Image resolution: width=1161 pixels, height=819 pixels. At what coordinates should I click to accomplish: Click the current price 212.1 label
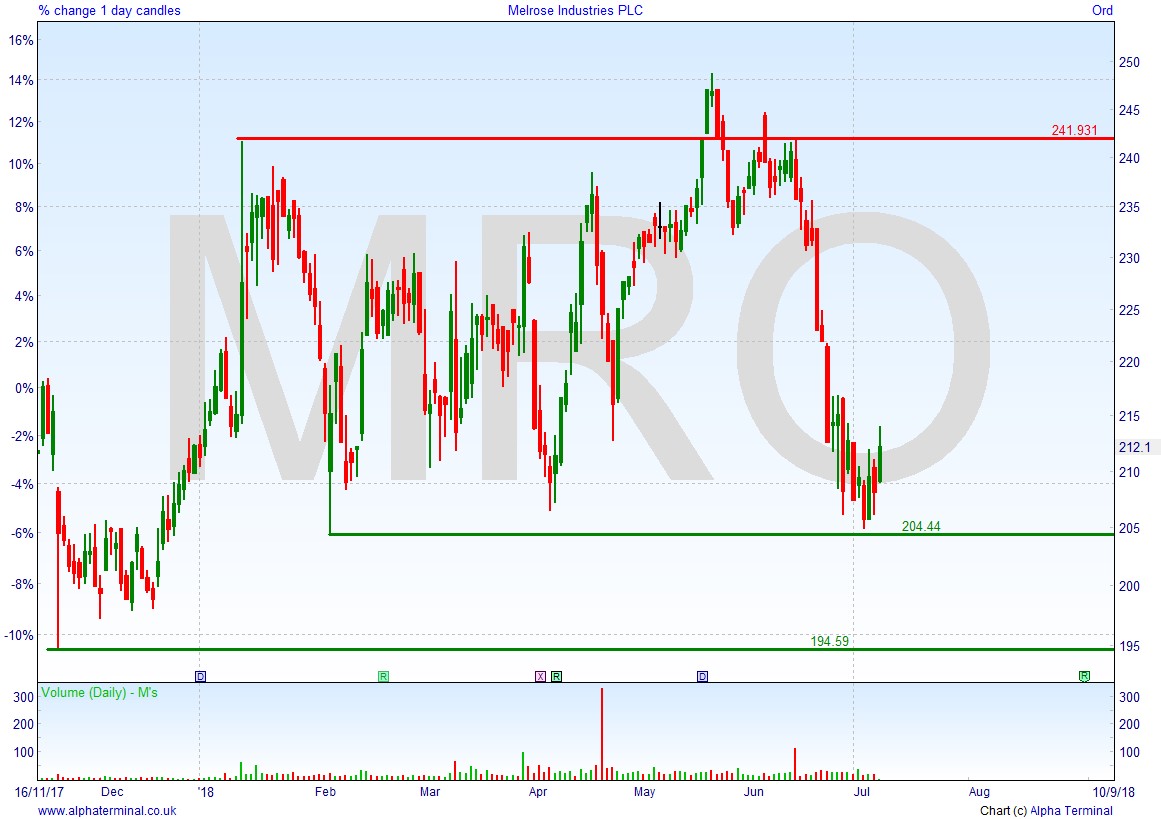tap(1134, 447)
